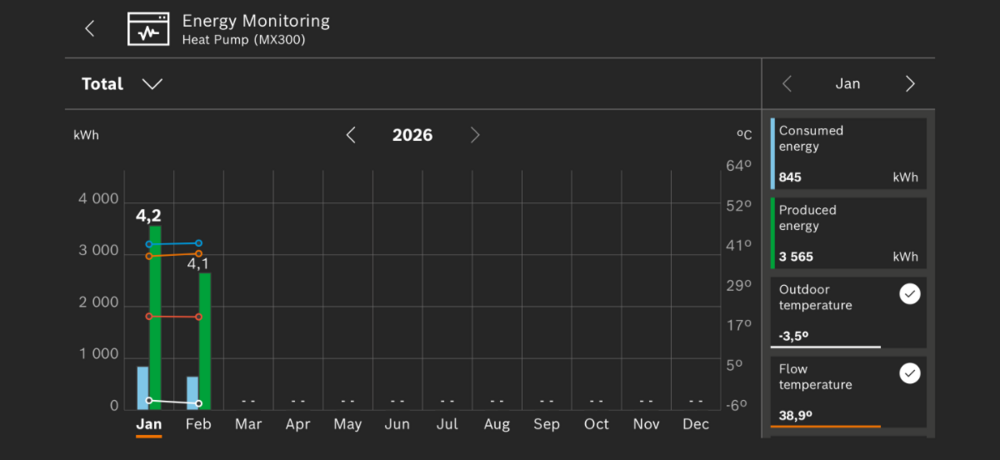Click the orange flow temperature point for February
Screen dimensions: 1000x460
pos(199,254)
